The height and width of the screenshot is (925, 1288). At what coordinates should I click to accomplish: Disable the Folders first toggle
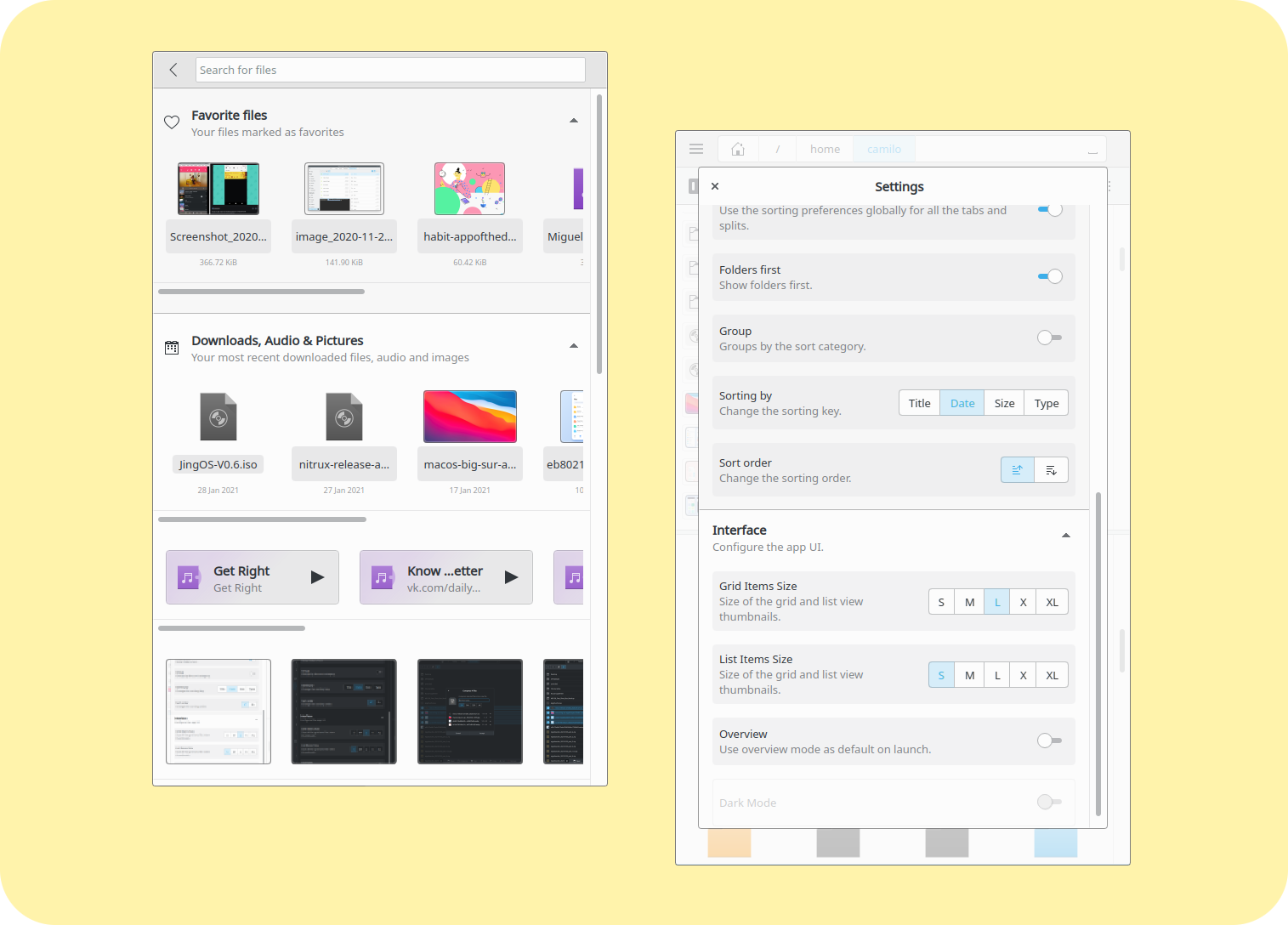(1050, 276)
